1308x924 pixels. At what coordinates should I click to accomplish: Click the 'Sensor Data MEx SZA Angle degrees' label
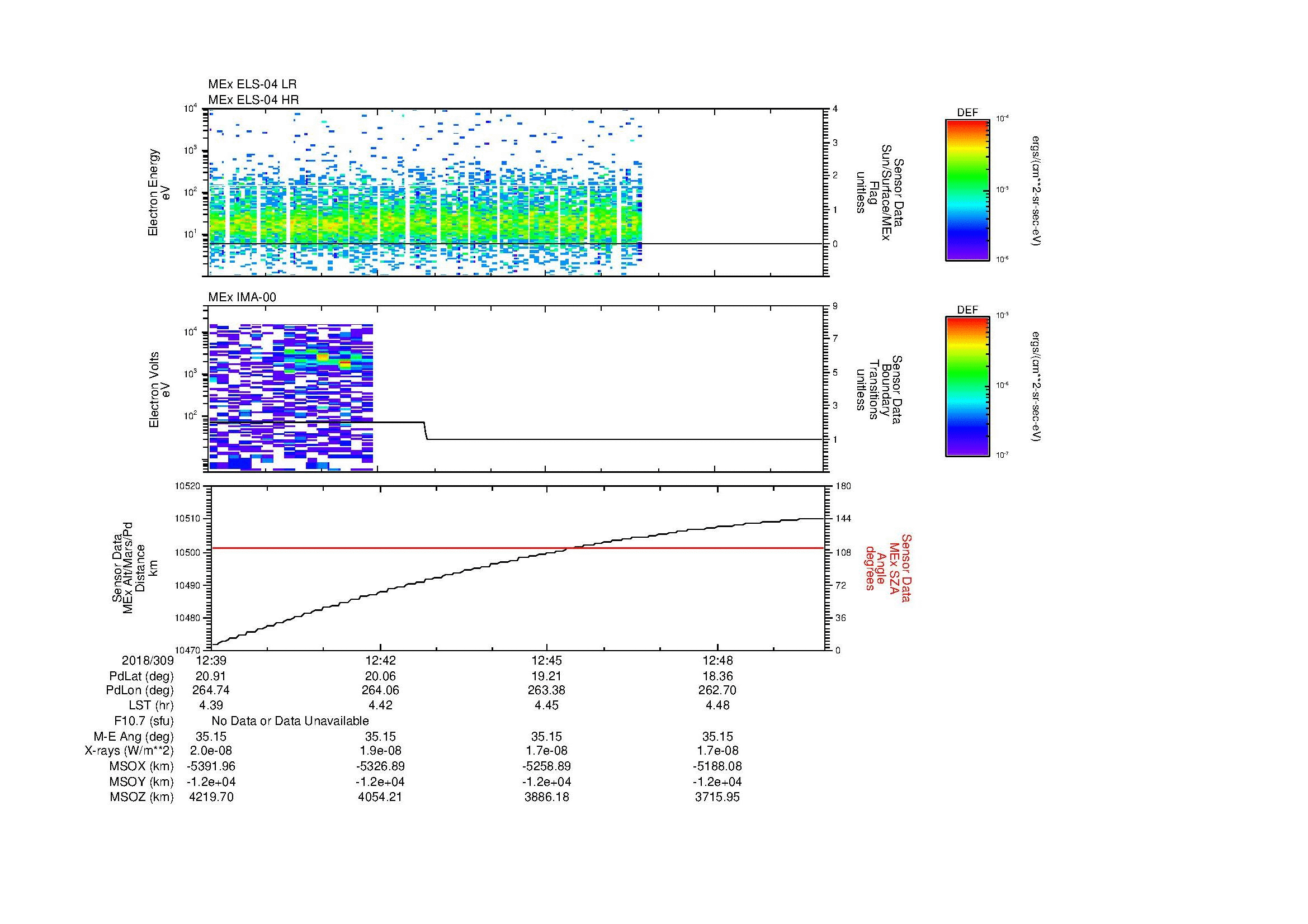(888, 567)
